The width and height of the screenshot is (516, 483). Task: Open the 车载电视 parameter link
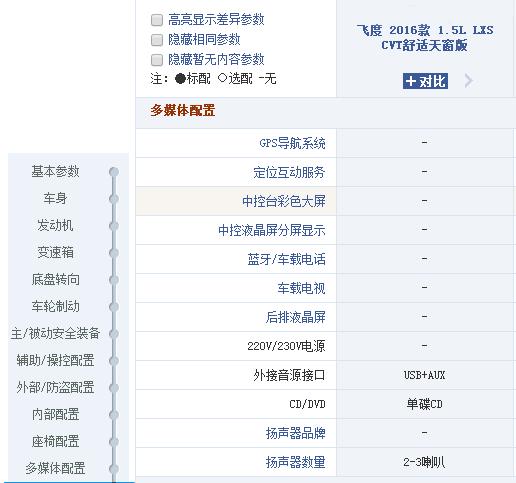(x=301, y=288)
